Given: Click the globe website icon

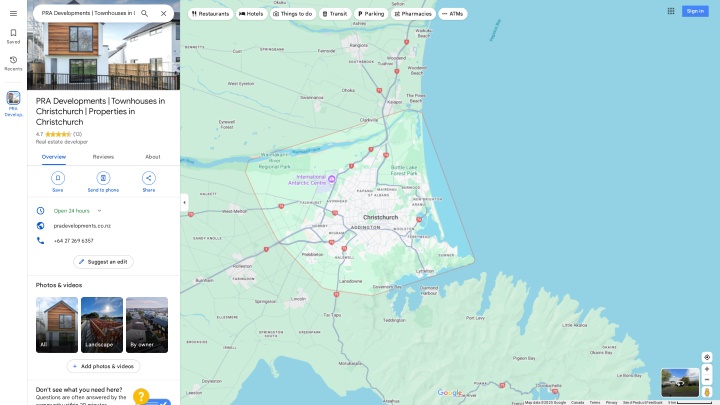Looking at the screenshot, I should pos(40,226).
